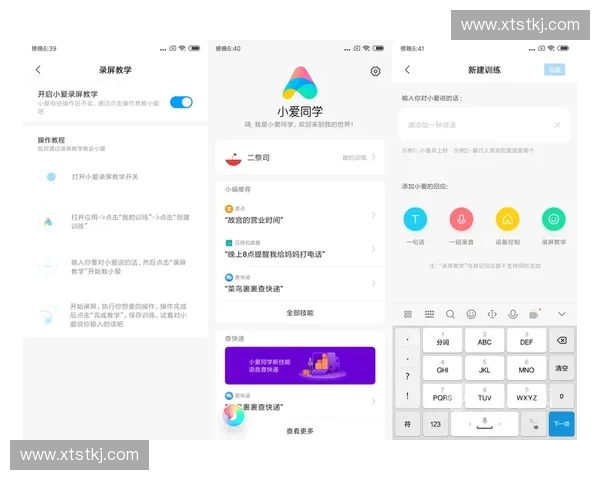
Task: Tap the purple 查快递 promotional banner
Action: (x=300, y=365)
